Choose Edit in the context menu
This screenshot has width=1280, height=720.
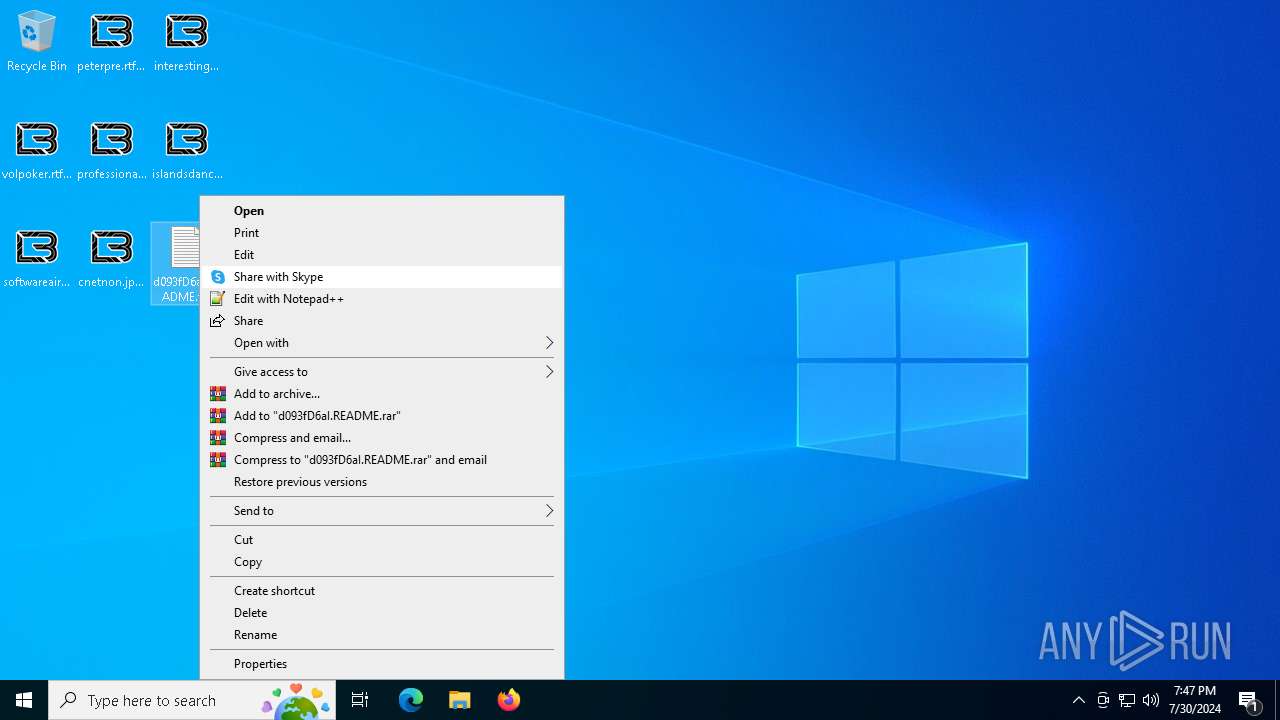382,255
